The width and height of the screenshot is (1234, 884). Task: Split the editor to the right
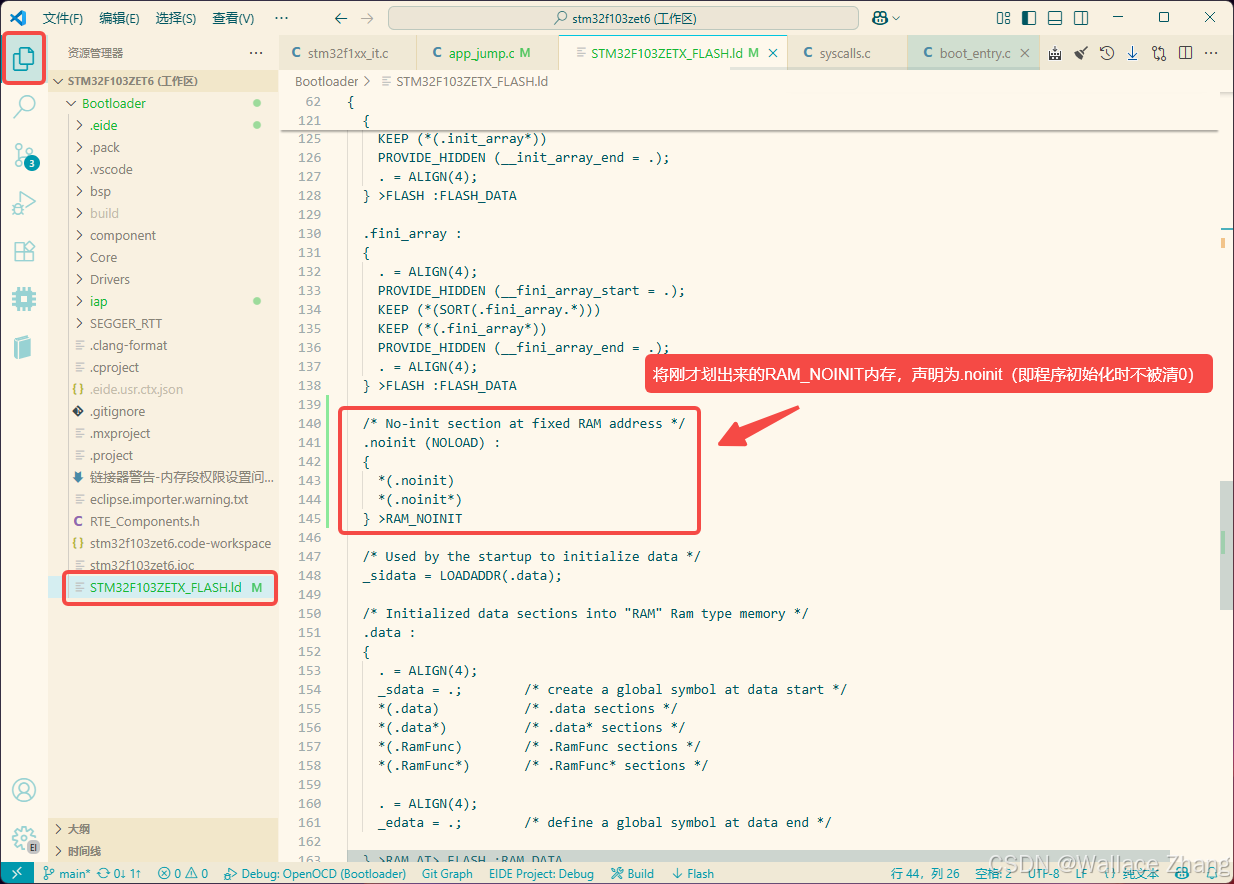click(1185, 53)
